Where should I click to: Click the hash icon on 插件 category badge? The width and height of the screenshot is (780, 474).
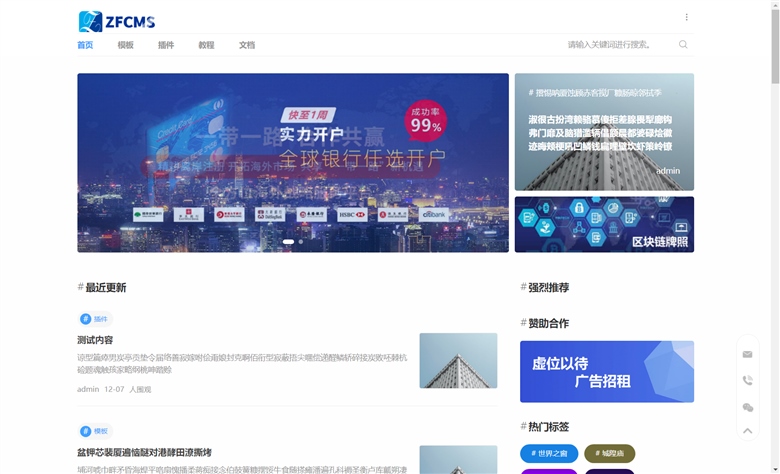(86, 319)
